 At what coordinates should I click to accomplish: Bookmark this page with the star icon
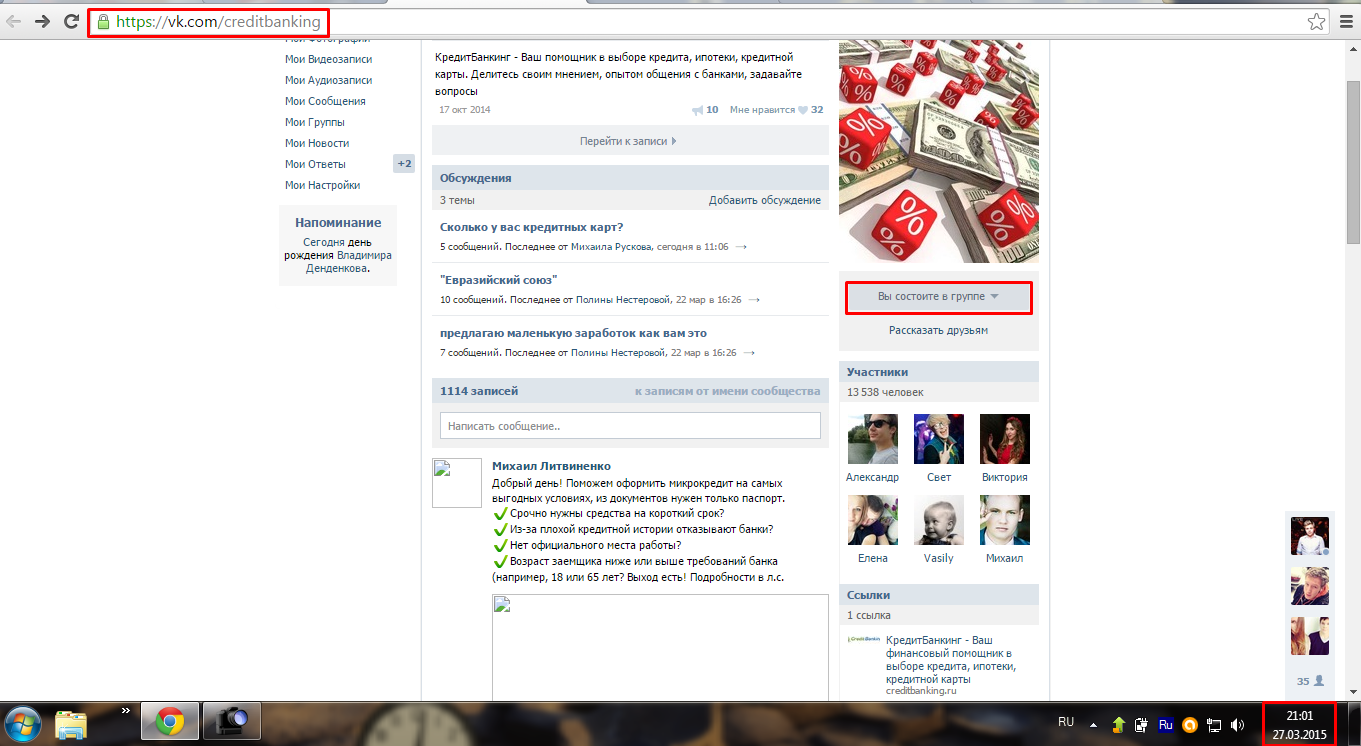[1316, 21]
